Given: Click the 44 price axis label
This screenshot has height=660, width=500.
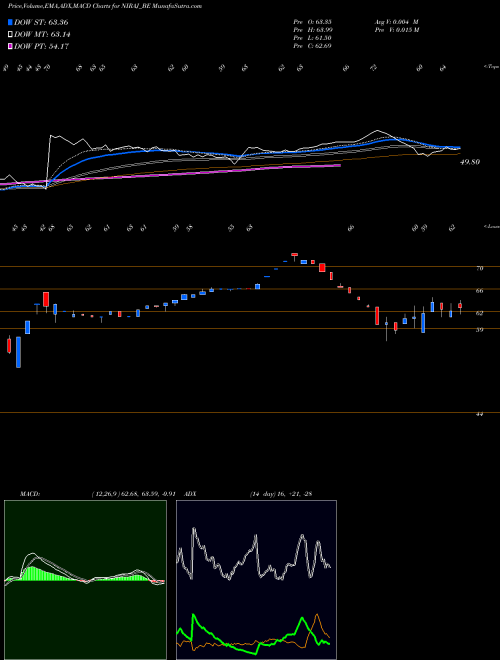Looking at the screenshot, I should point(479,414).
